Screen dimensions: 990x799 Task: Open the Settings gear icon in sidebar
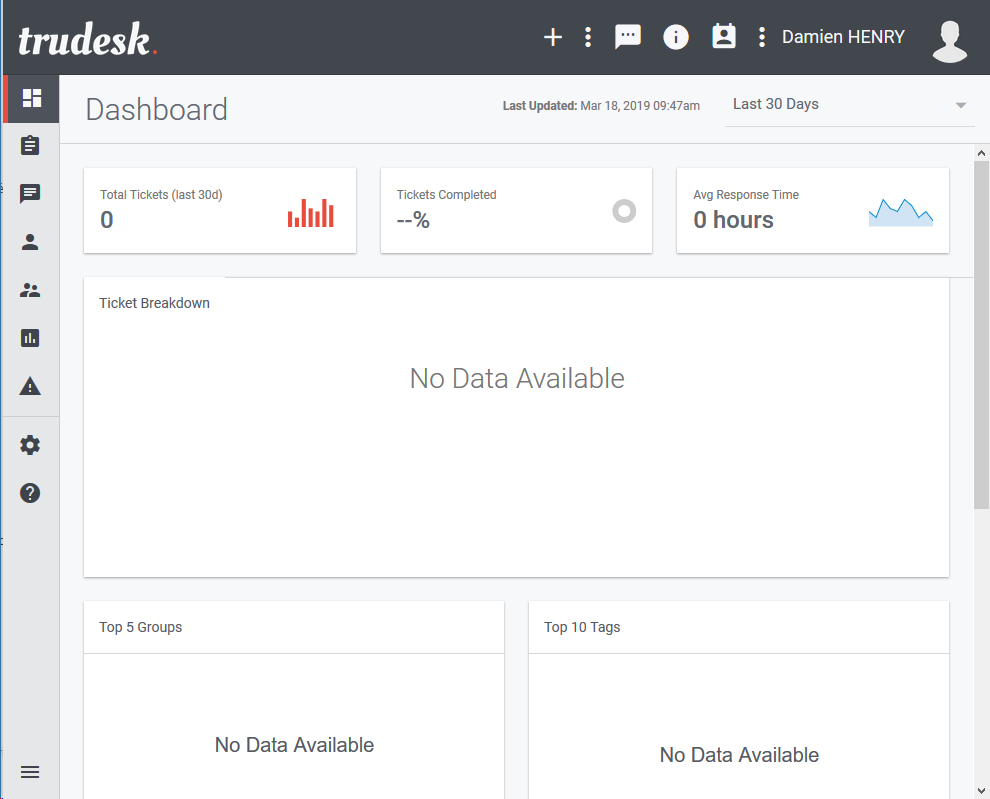pos(30,445)
